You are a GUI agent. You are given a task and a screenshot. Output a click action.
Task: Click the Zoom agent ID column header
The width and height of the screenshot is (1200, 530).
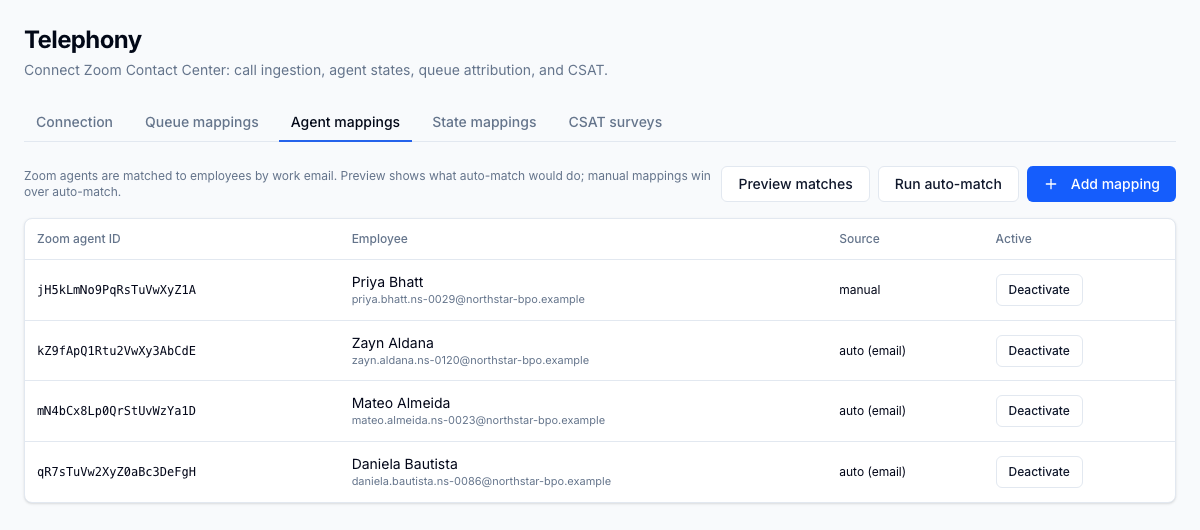[79, 239]
